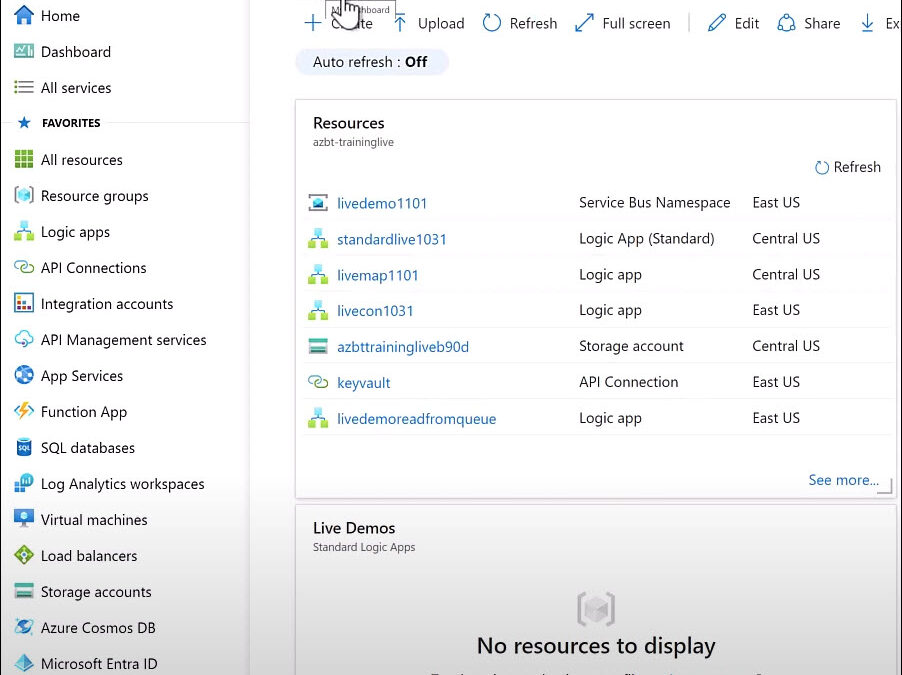Viewport: 902px width, 675px height.
Task: Click the logic app icon beside livemap1101
Action: [x=318, y=275]
